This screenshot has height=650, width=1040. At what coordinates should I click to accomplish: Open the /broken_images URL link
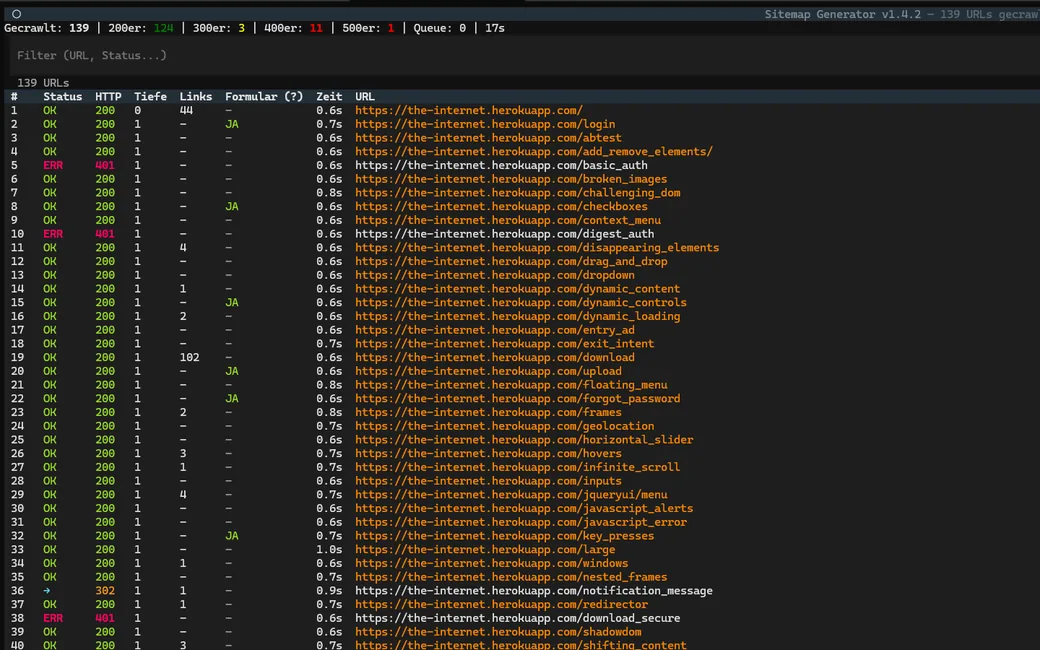(x=511, y=179)
